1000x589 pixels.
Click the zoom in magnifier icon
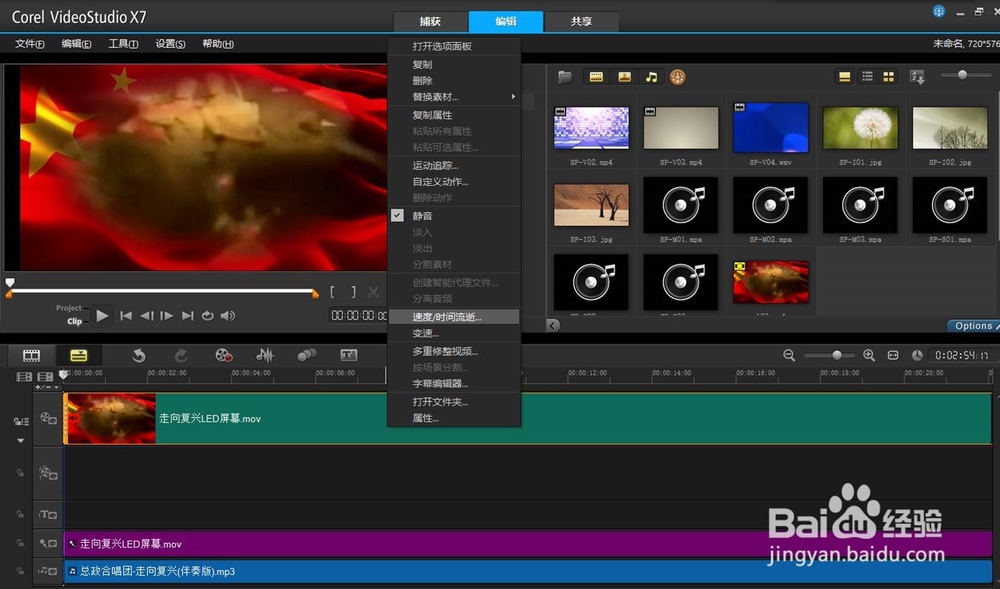(x=869, y=355)
